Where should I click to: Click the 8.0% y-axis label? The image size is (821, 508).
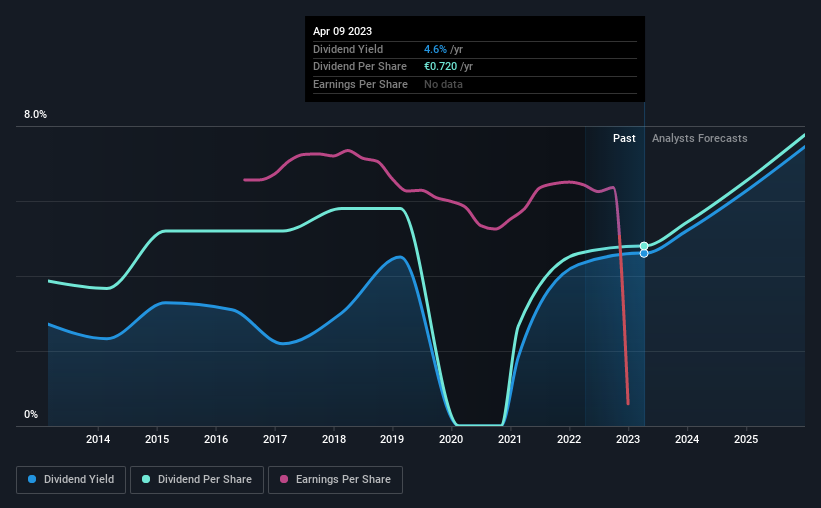pos(35,115)
